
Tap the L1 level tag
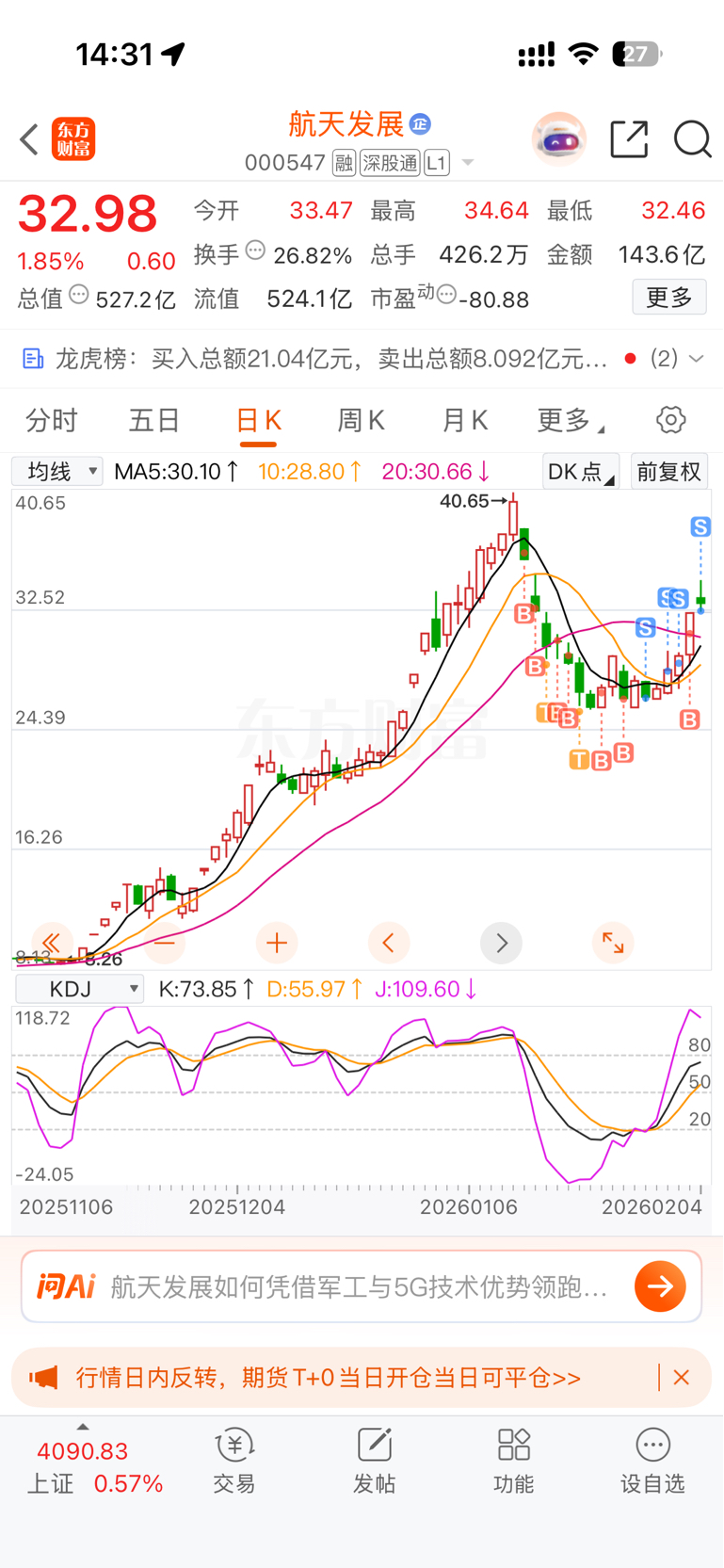point(436,163)
